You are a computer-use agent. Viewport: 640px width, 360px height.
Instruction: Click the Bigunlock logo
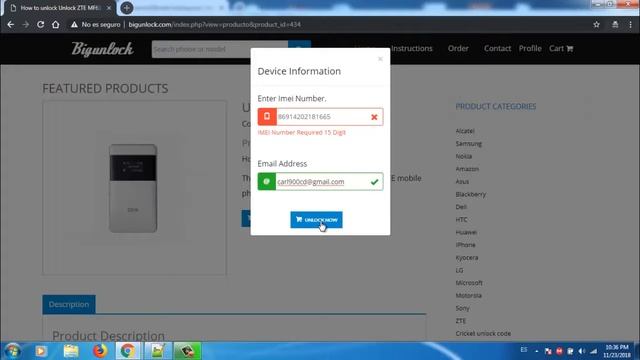[x=102, y=49]
